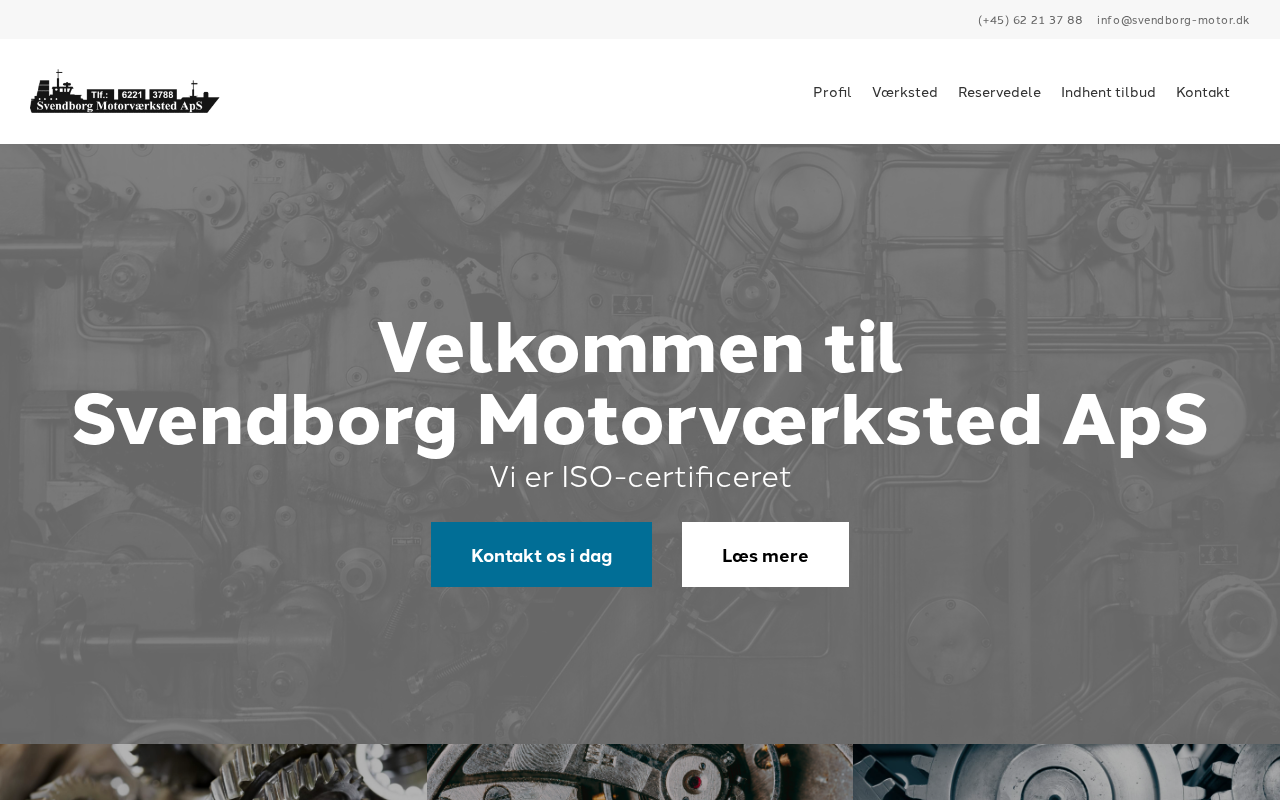The height and width of the screenshot is (800, 1280).
Task: Click the large Svendborg Motorværksted ApS hero heading
Action: [x=640, y=419]
